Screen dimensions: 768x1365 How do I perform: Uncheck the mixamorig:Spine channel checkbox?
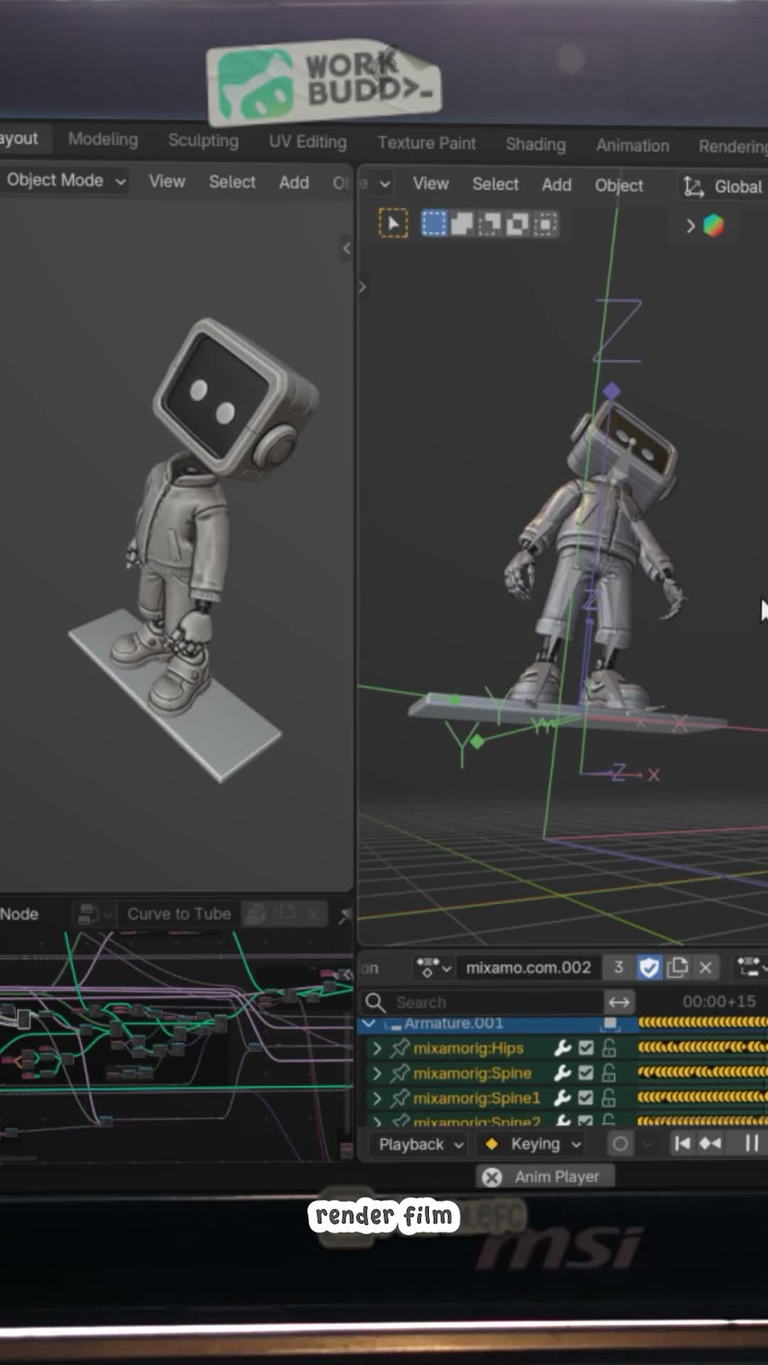pos(586,1073)
